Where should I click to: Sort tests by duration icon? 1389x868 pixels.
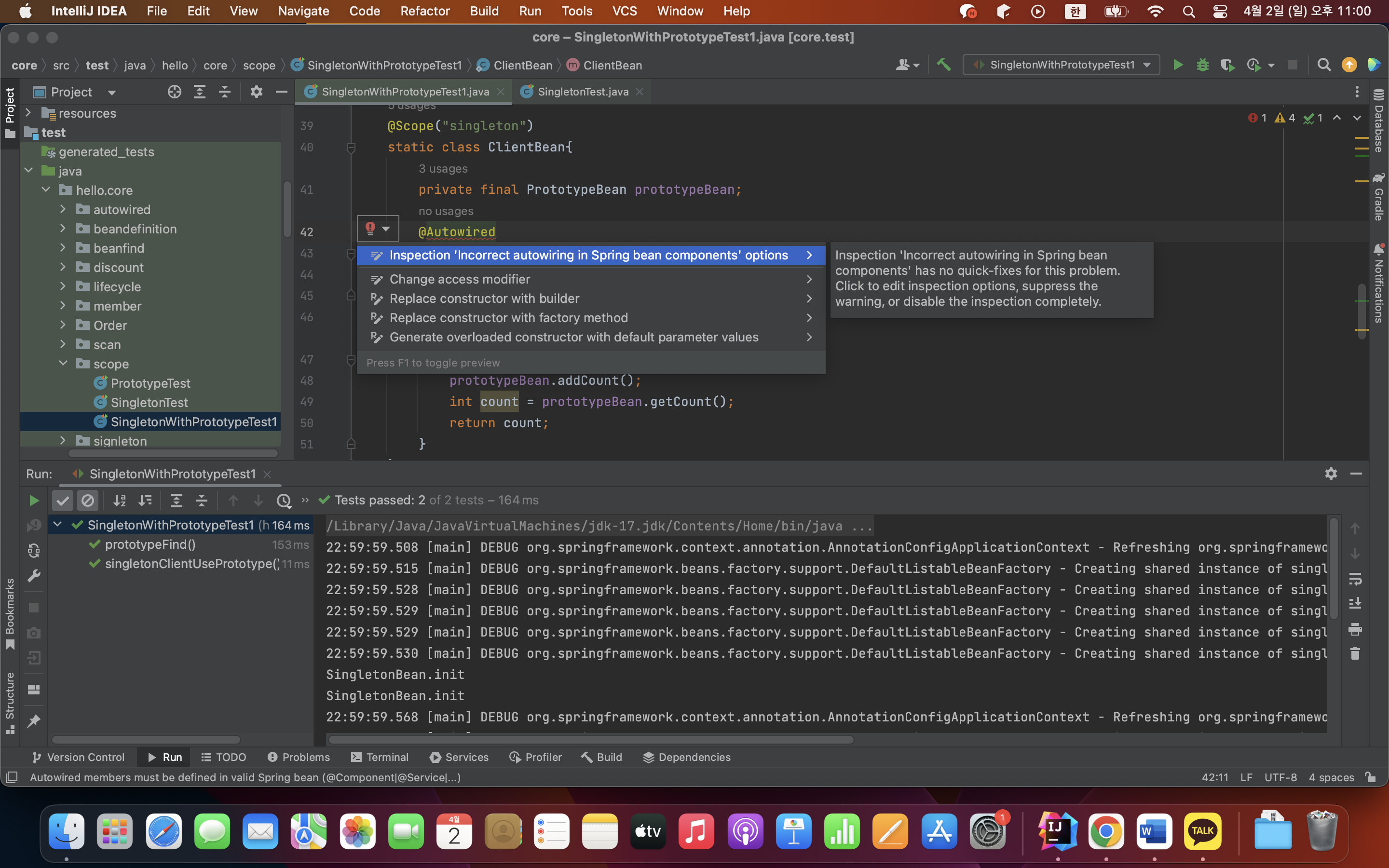coord(145,501)
